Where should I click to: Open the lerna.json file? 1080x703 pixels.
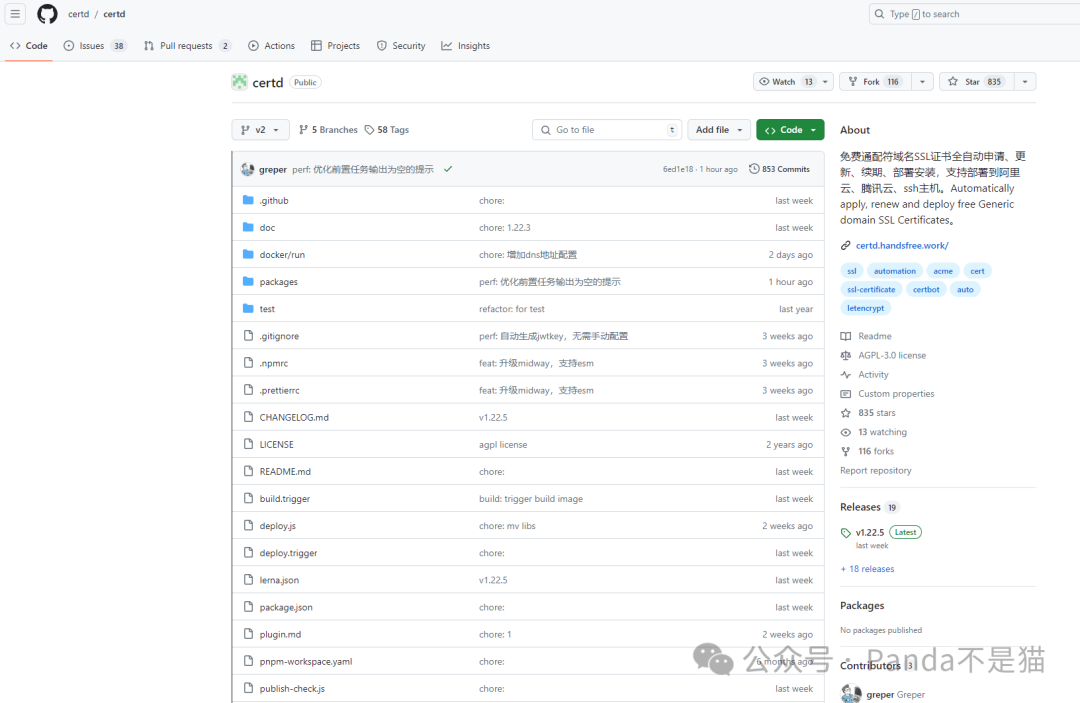pyautogui.click(x=279, y=580)
